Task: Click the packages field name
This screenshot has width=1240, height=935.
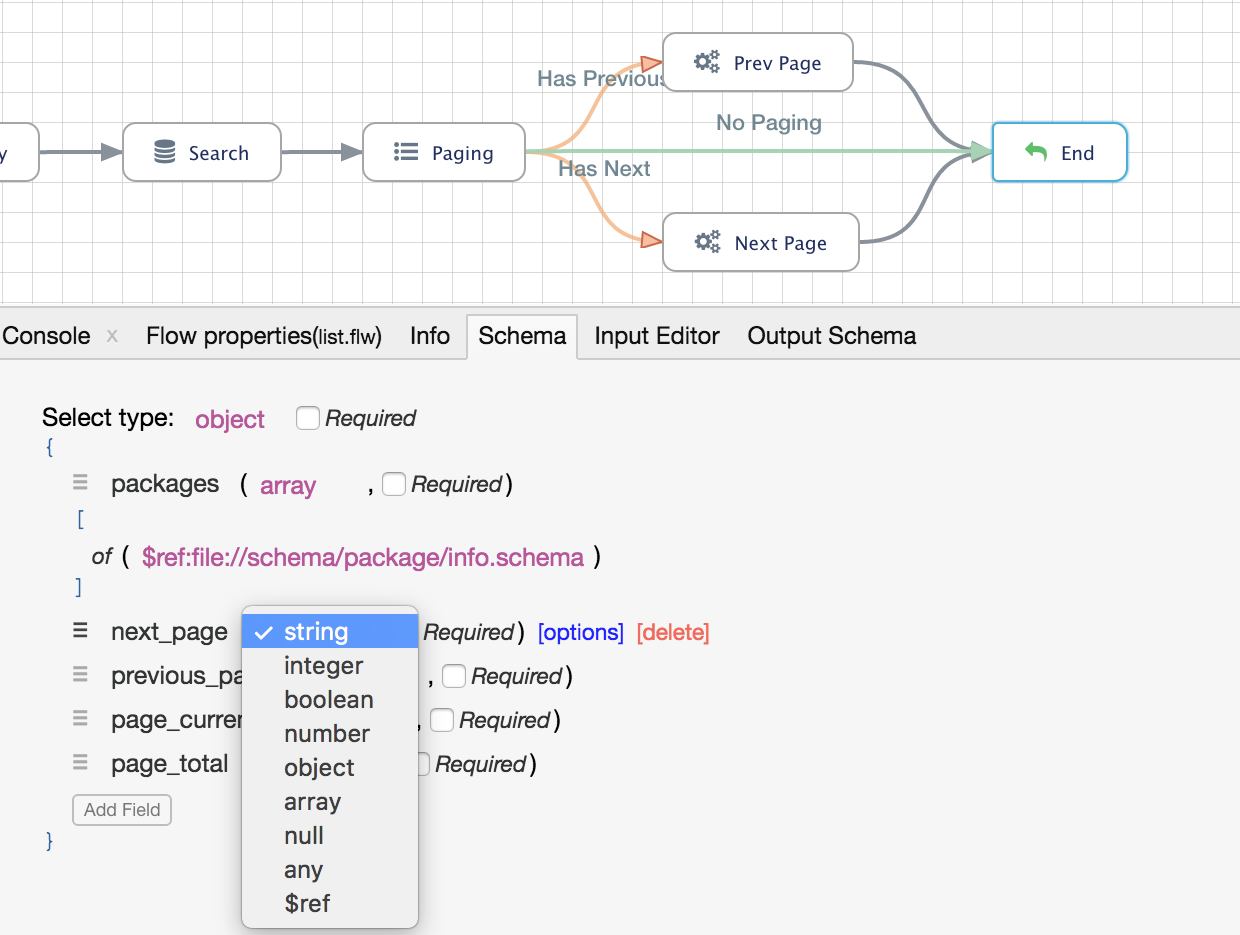Action: [165, 484]
